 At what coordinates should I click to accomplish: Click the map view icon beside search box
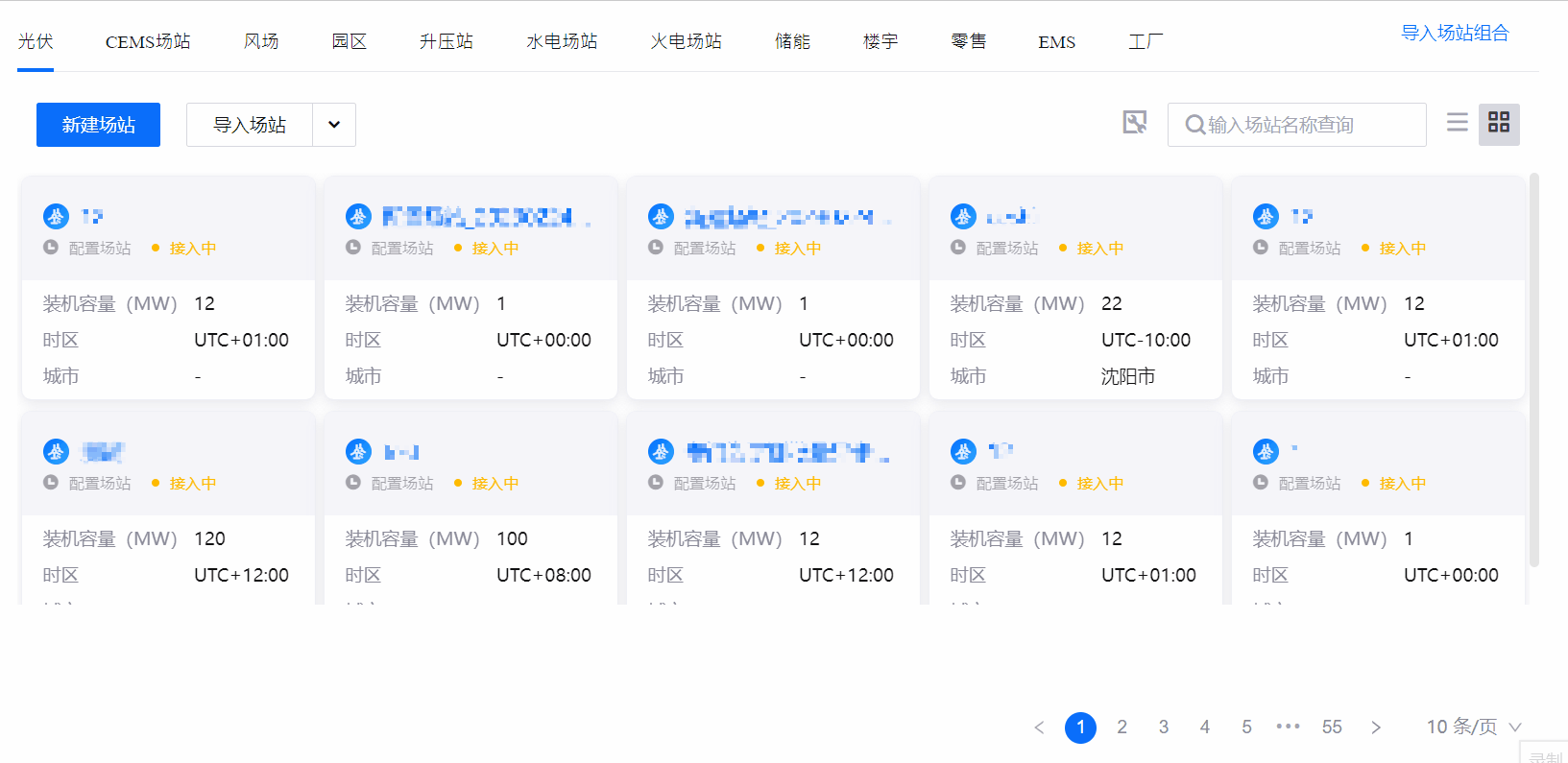1135,123
